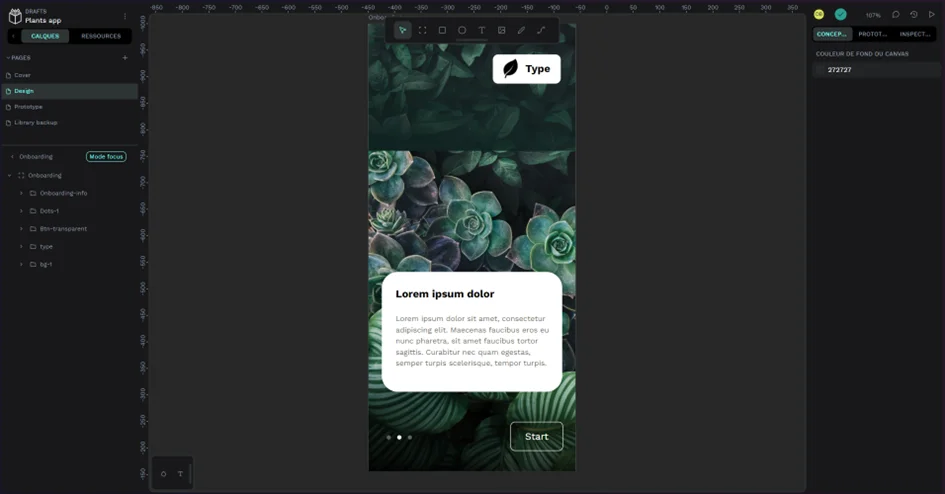
Task: Switch to the Ressources tab
Action: (x=101, y=36)
